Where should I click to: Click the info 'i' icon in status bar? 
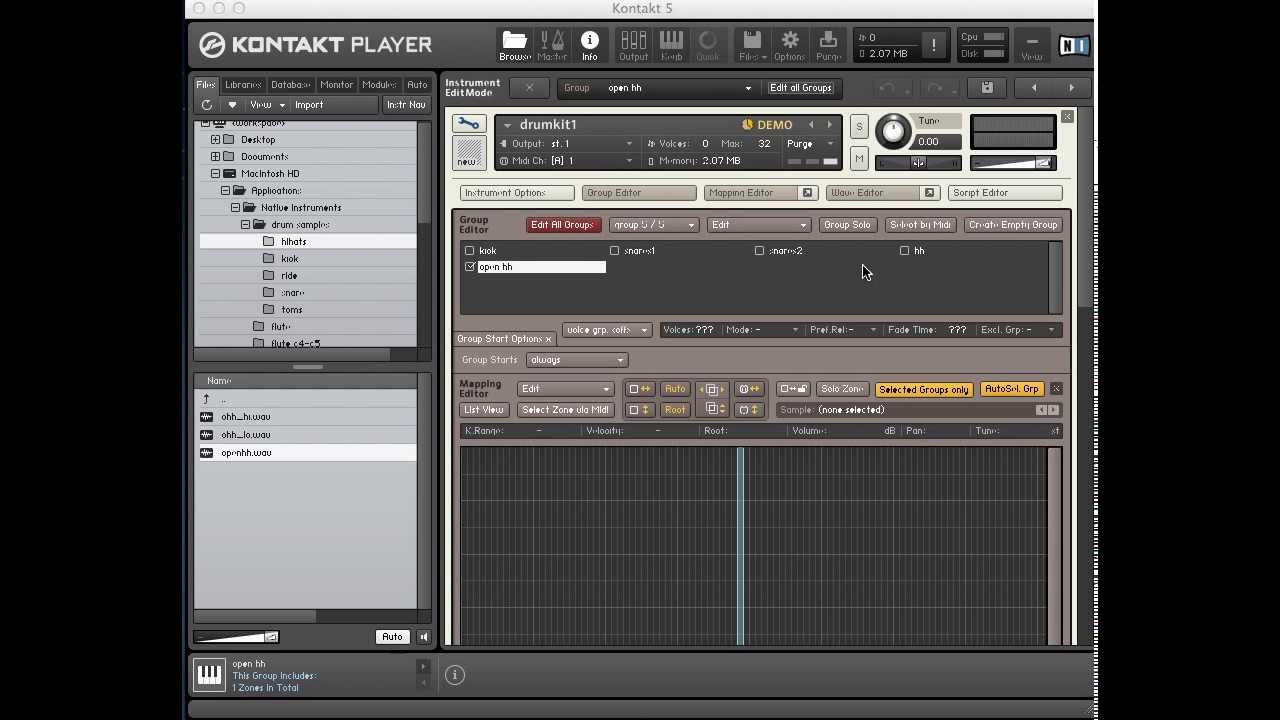coord(454,675)
